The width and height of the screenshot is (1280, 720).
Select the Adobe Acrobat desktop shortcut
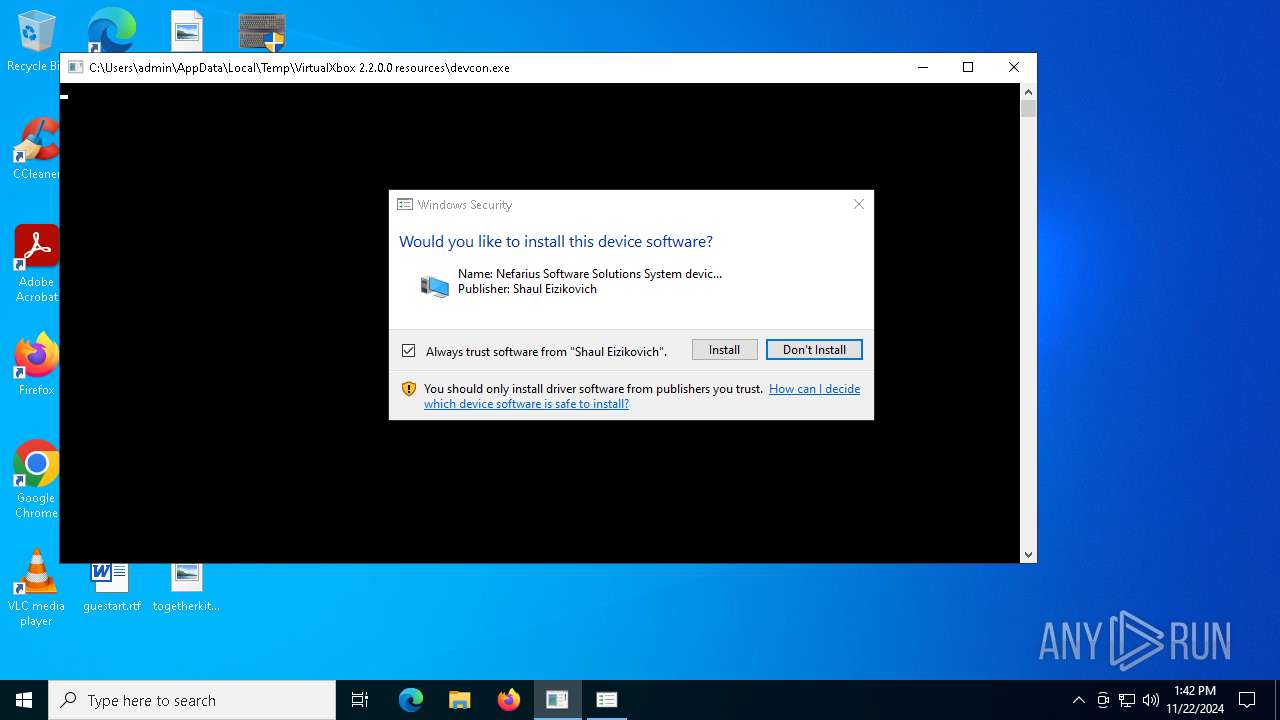[36, 264]
